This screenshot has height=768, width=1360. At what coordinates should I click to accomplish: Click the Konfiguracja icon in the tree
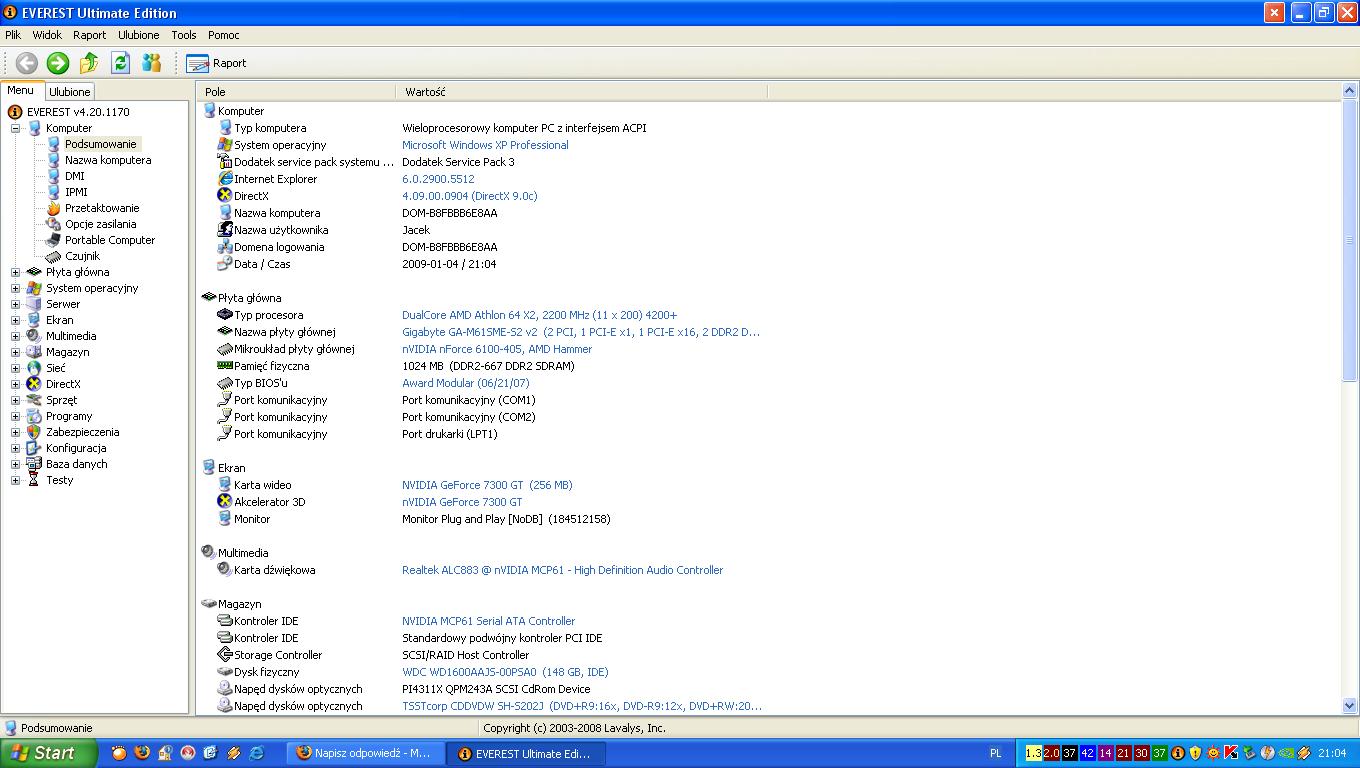click(35, 448)
